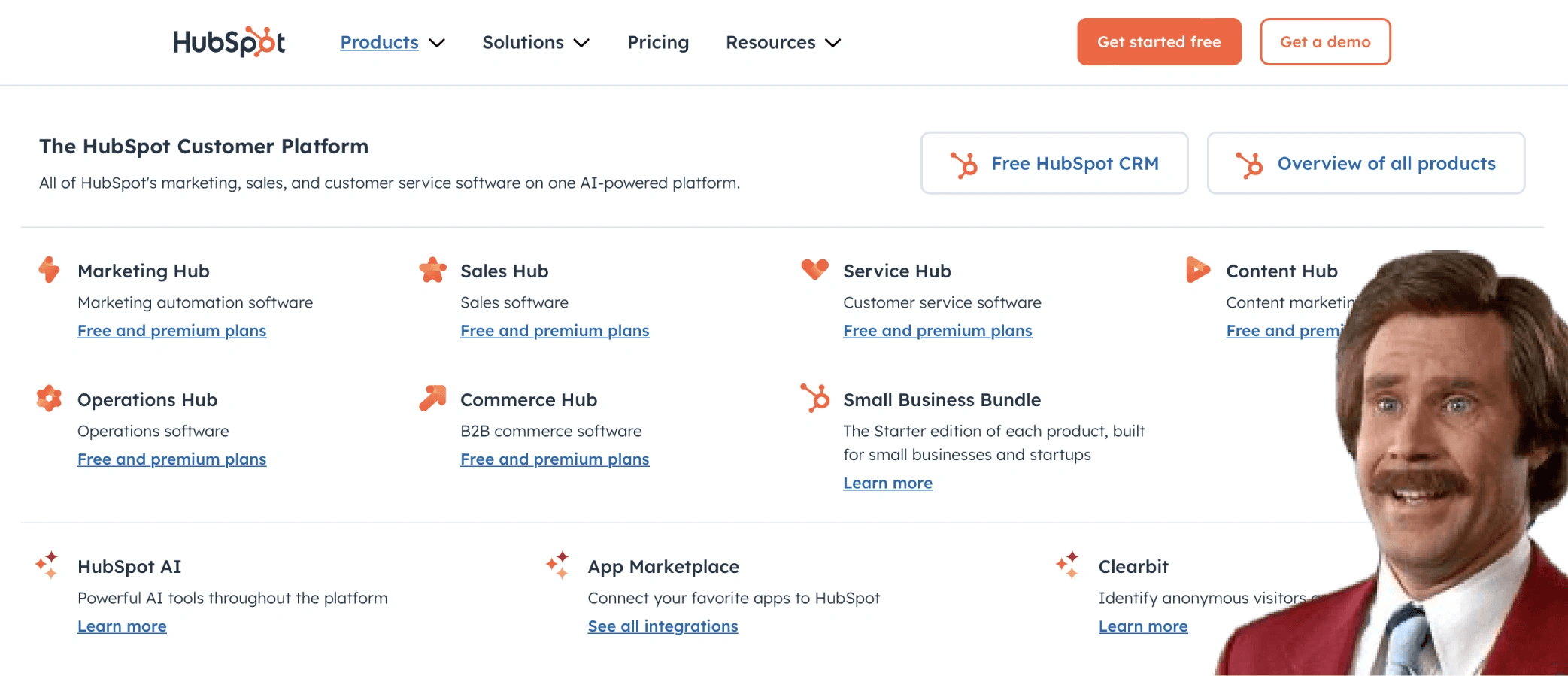The width and height of the screenshot is (1568, 676).
Task: Follow the See all integrations link
Action: (663, 626)
